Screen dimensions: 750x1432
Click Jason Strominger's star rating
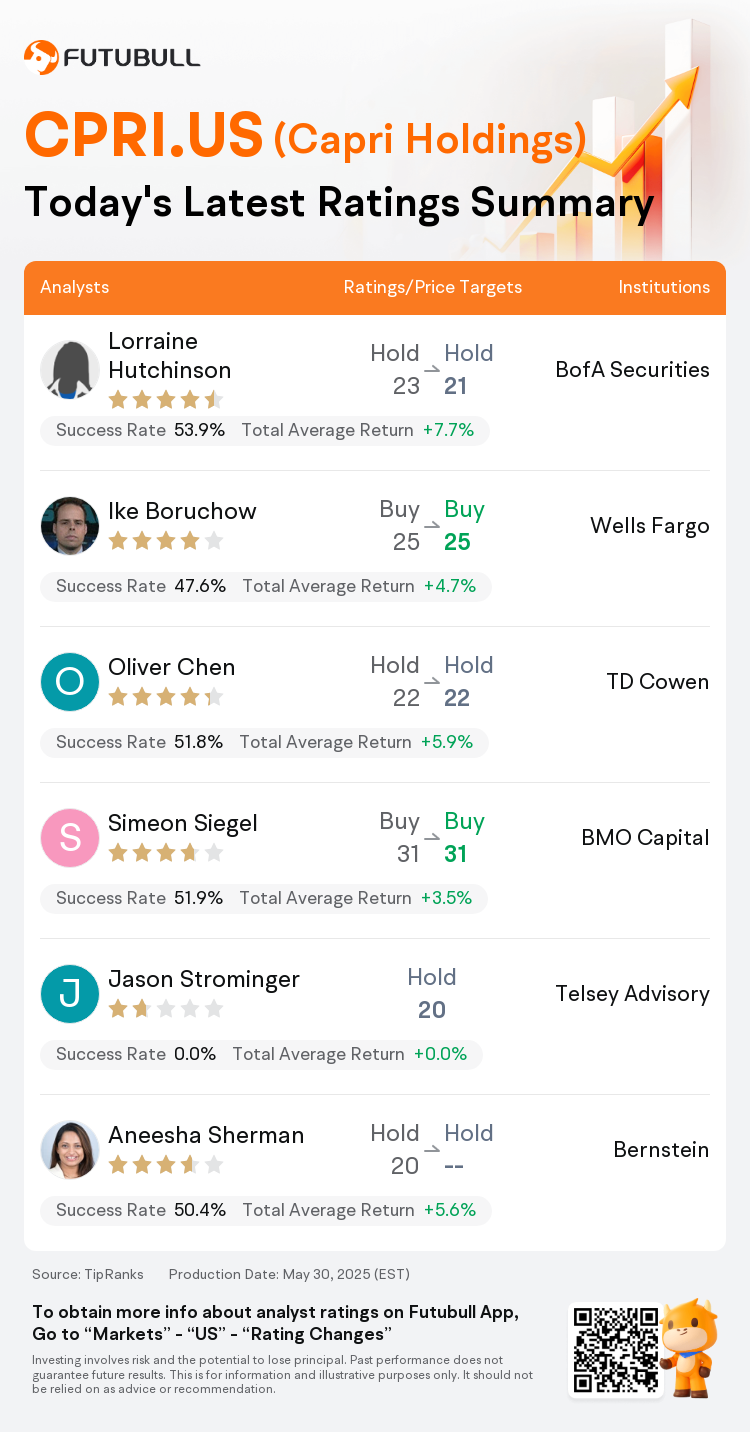click(165, 1008)
